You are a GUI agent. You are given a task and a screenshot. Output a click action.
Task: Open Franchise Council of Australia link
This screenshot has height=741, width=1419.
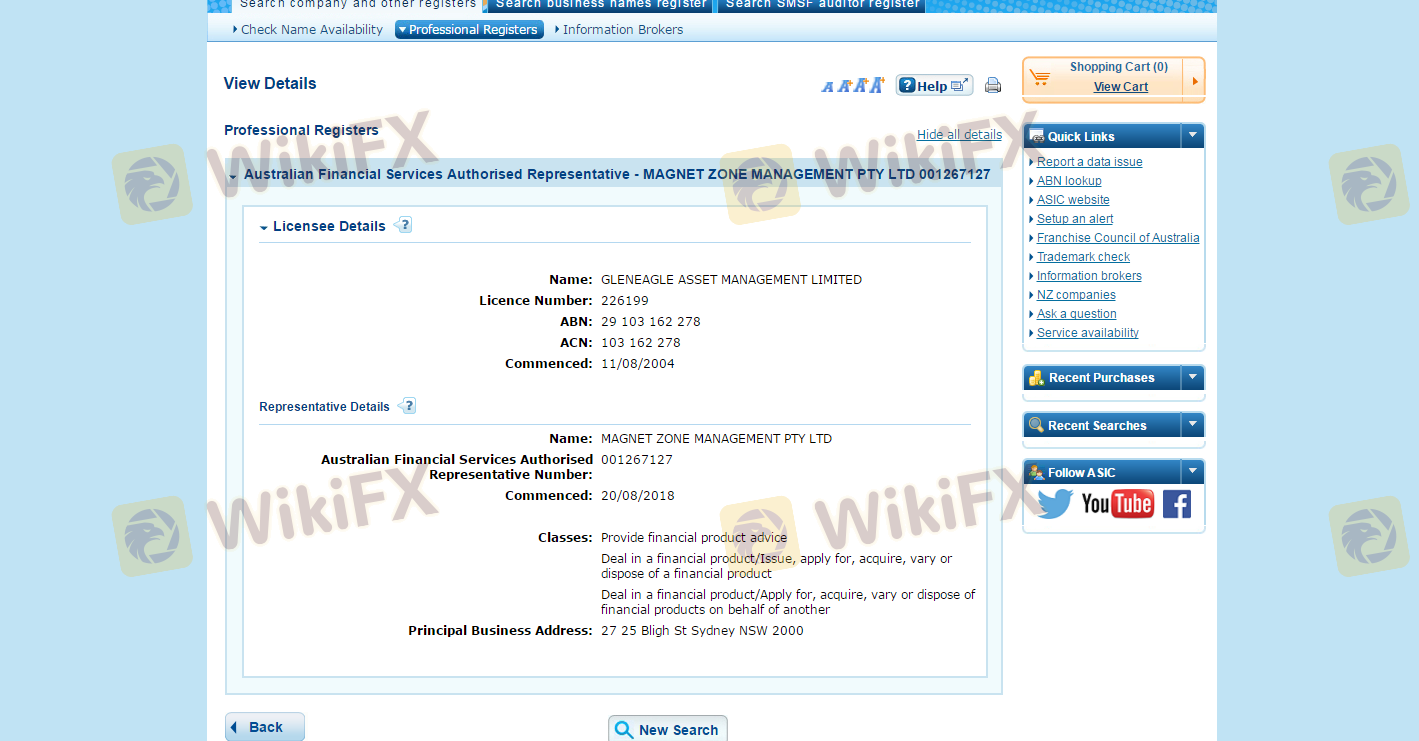tap(1118, 238)
